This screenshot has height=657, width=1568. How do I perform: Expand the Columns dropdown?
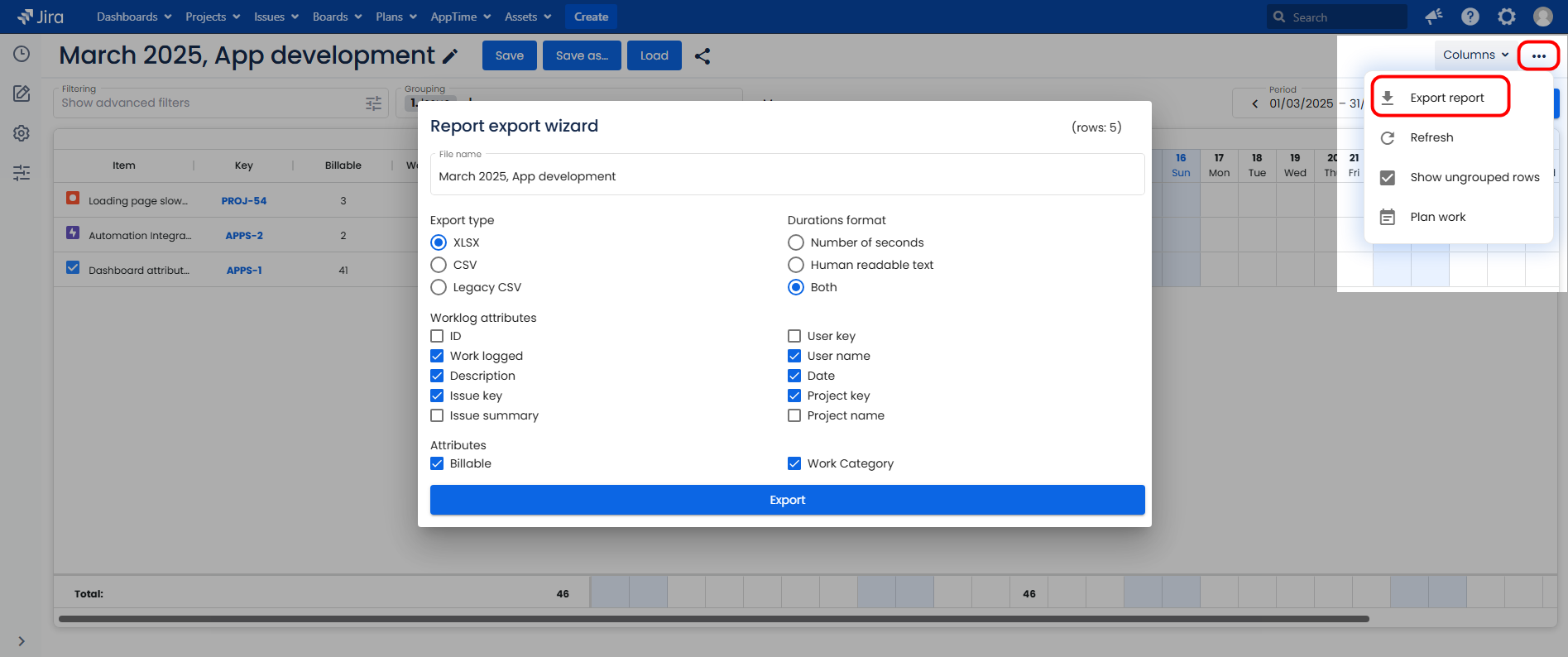click(1475, 55)
